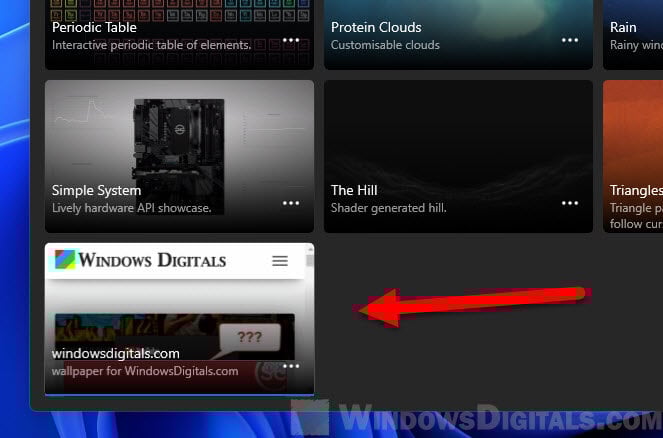
Task: Select The Hill shader wallpaper thumbnail
Action: (458, 156)
